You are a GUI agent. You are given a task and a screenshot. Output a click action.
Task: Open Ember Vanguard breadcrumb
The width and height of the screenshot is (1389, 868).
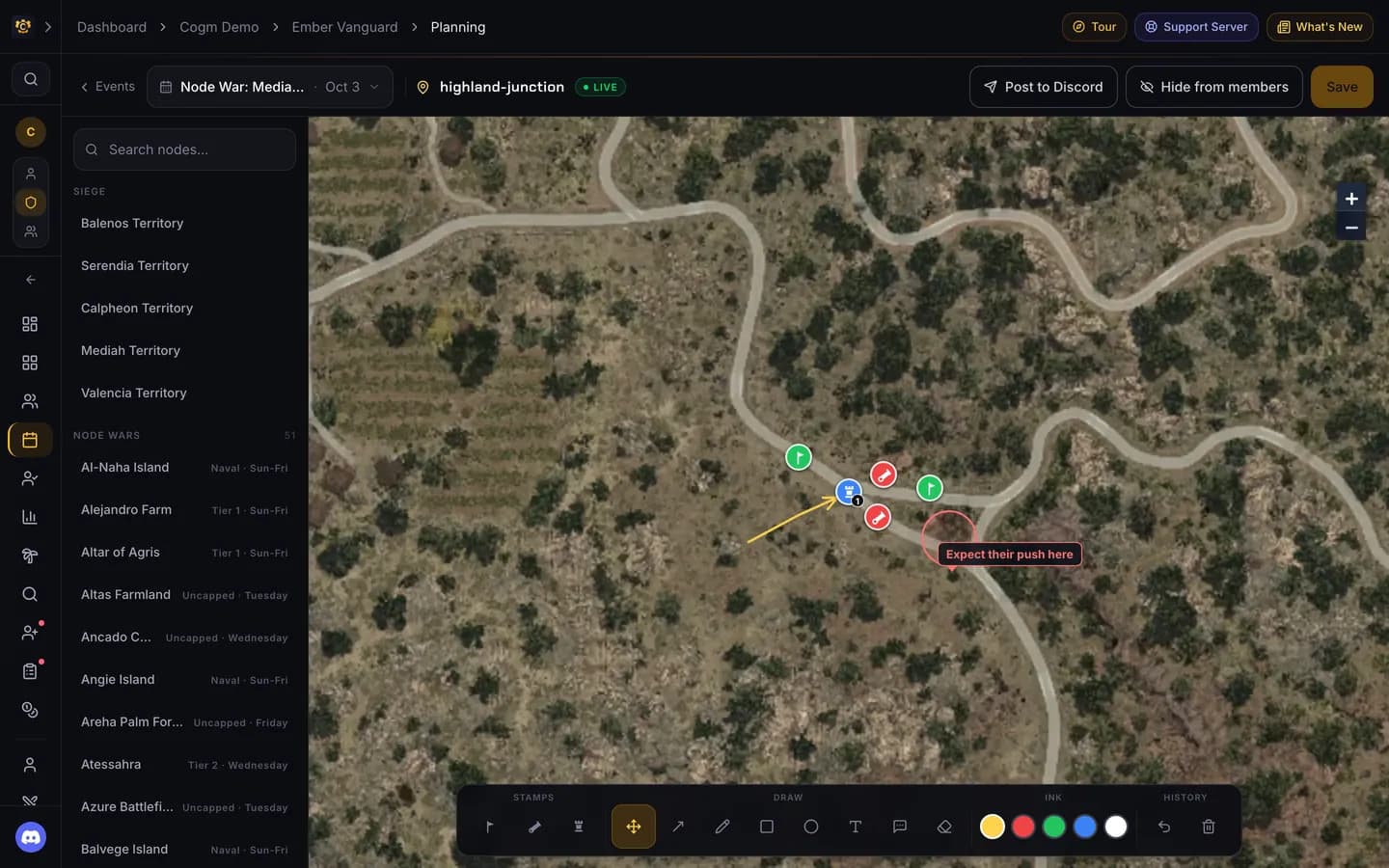(x=344, y=27)
